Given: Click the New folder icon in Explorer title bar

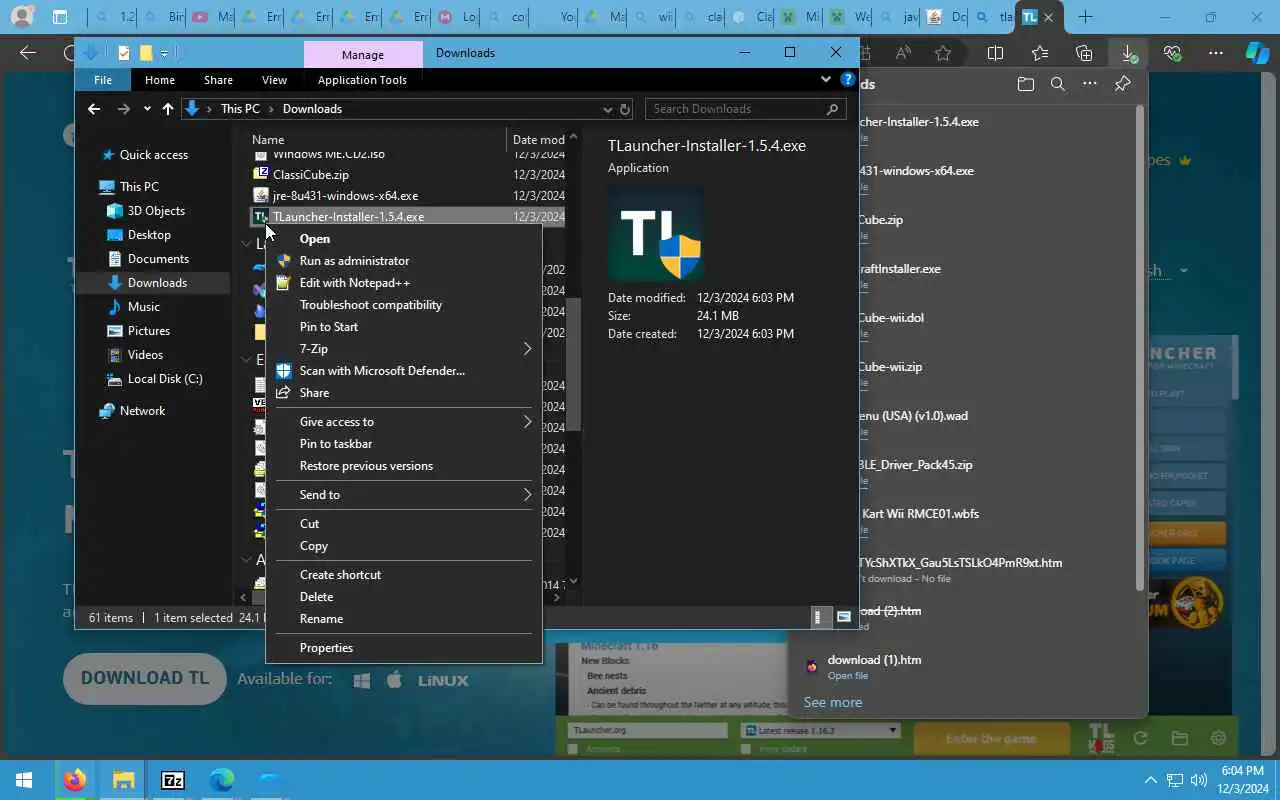Looking at the screenshot, I should tap(145, 53).
